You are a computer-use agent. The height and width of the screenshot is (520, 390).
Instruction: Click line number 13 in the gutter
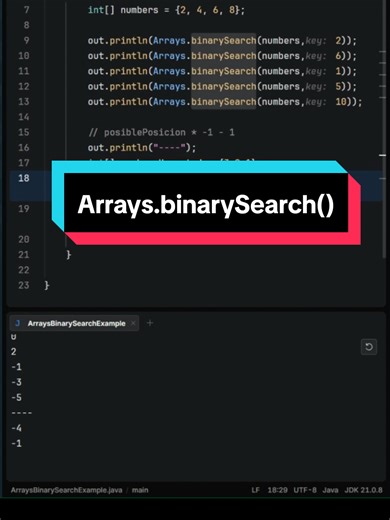24,101
